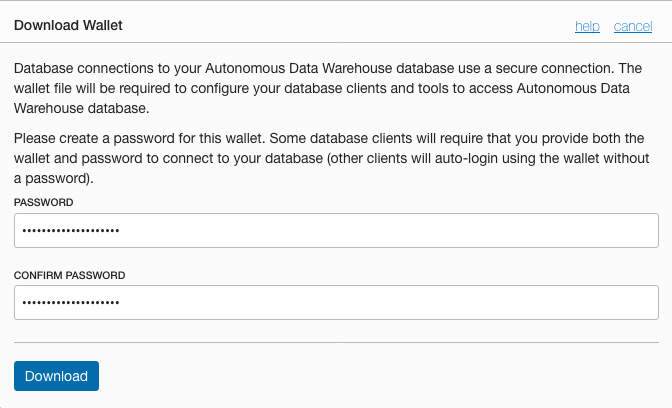Viewport: 672px width, 408px height.
Task: Focus the Confirm Password input field
Action: click(336, 302)
